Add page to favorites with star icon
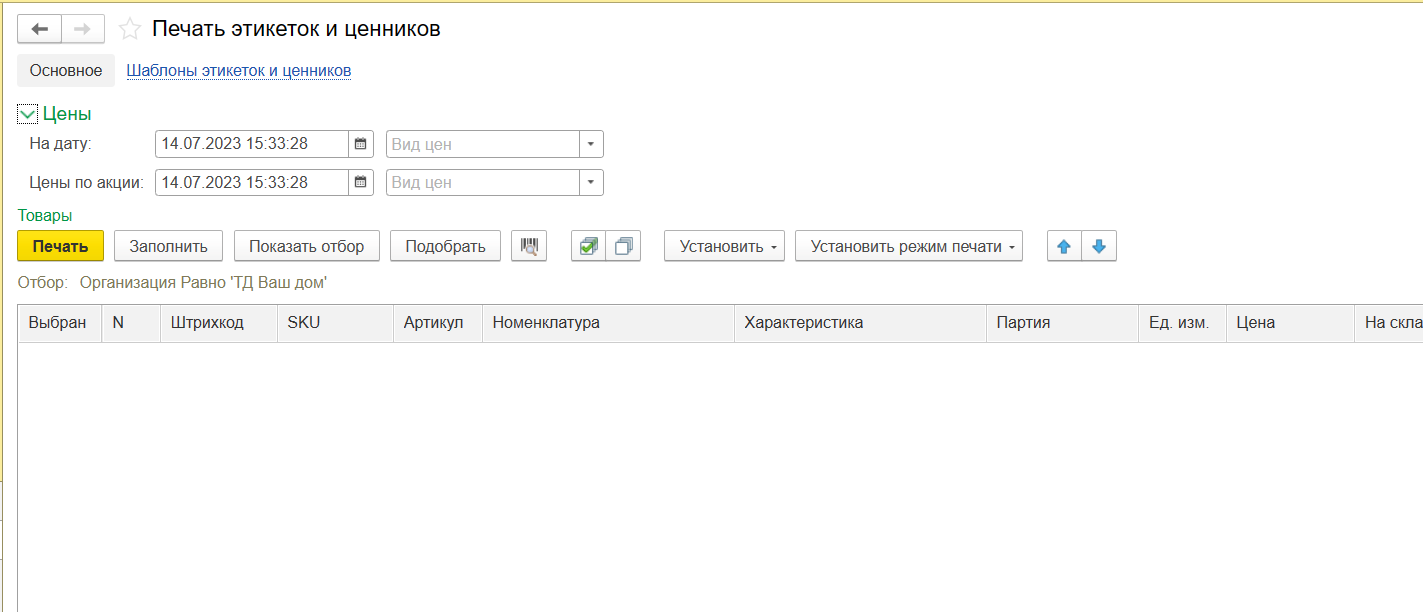Image resolution: width=1423 pixels, height=612 pixels. click(x=129, y=29)
